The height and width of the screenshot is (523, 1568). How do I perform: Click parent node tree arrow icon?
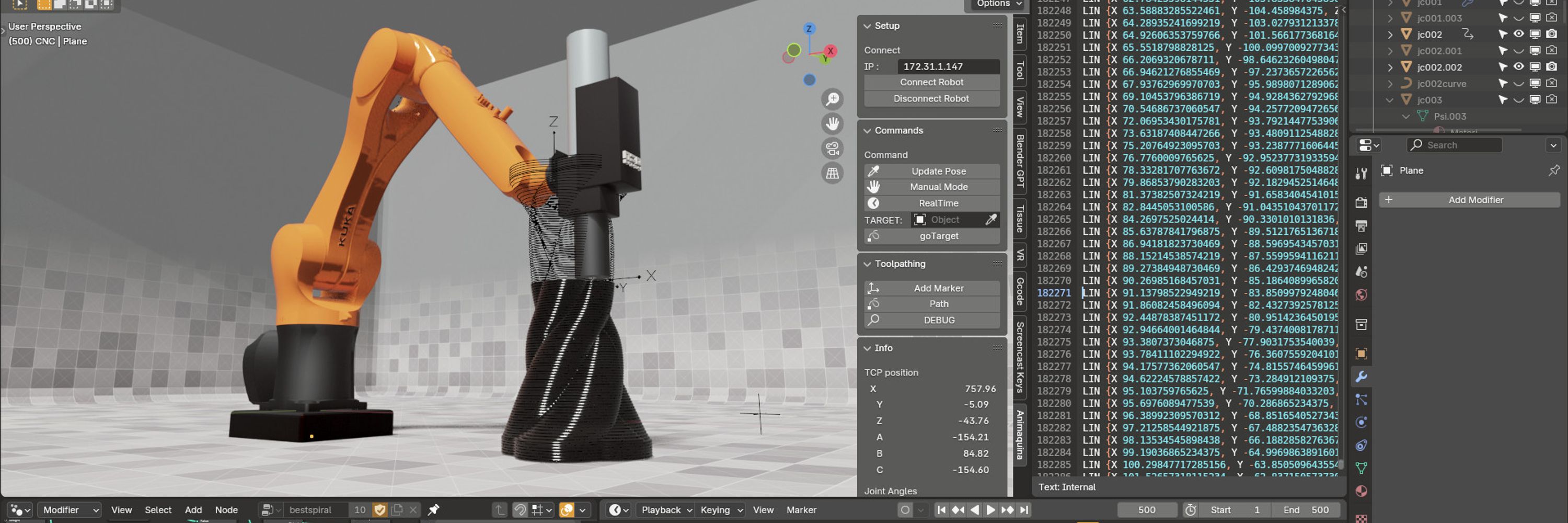(x=499, y=509)
